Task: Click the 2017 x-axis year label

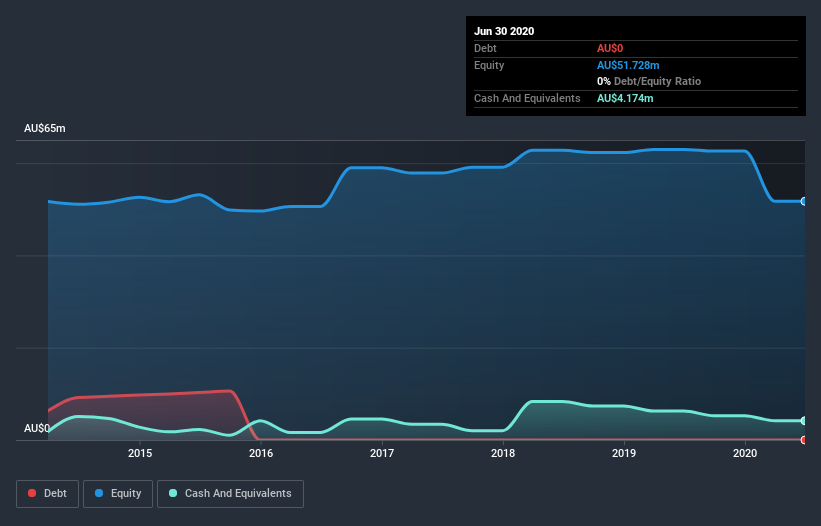Action: coord(382,453)
